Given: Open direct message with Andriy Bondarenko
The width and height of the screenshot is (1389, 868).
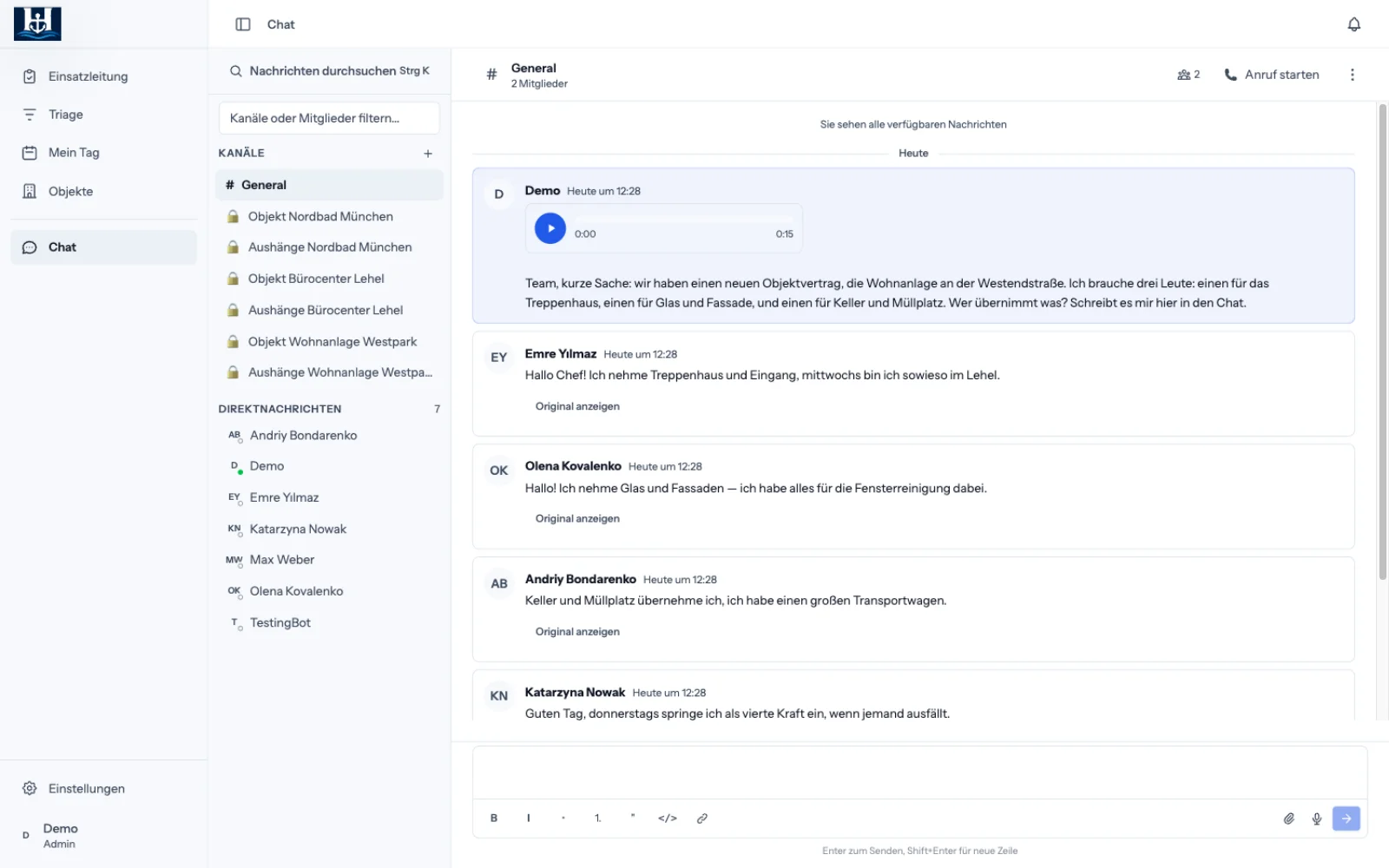Looking at the screenshot, I should pos(329,436).
